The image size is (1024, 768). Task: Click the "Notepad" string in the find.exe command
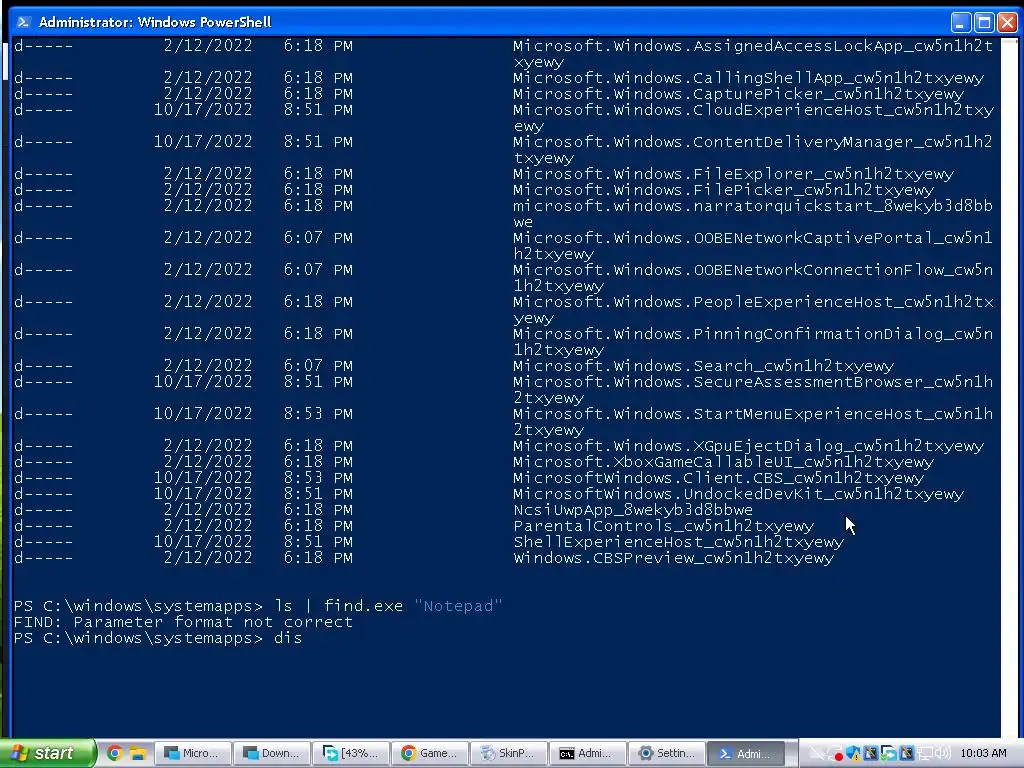[458, 606]
